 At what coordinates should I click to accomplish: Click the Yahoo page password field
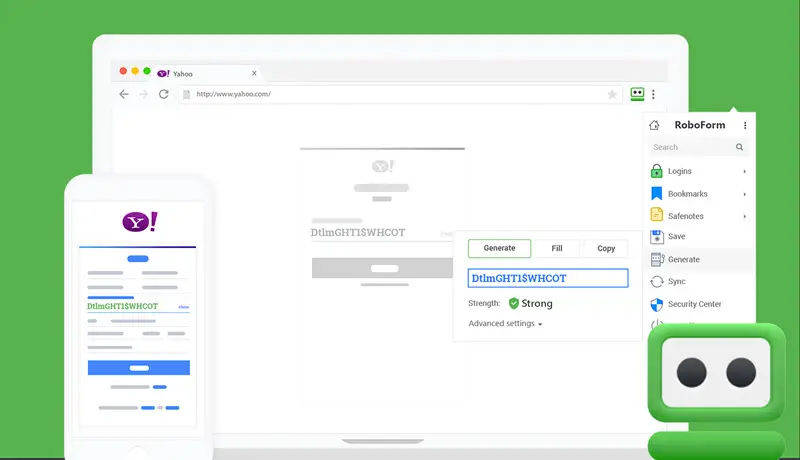pos(382,233)
